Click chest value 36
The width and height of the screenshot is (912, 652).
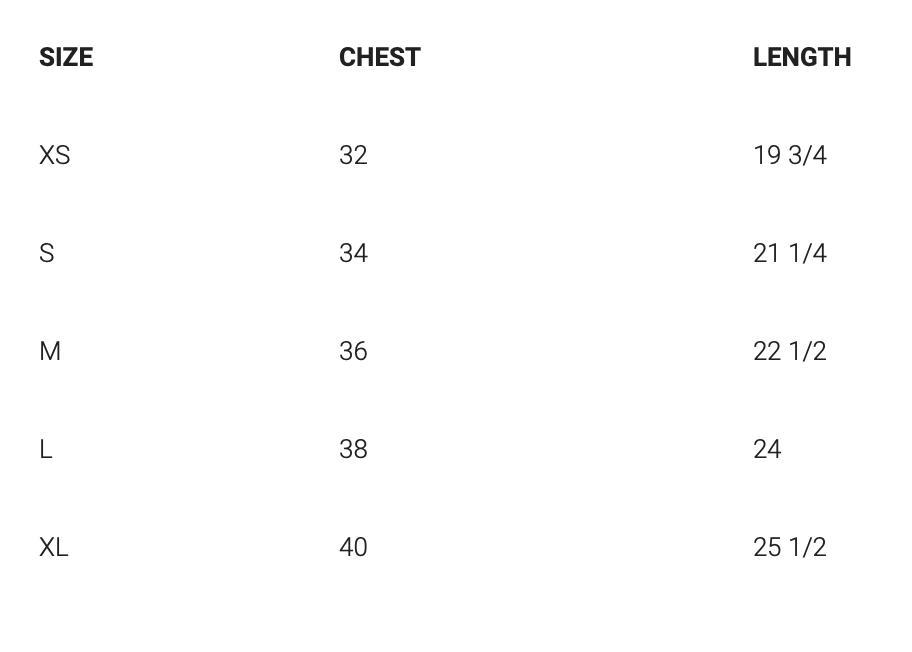point(353,352)
